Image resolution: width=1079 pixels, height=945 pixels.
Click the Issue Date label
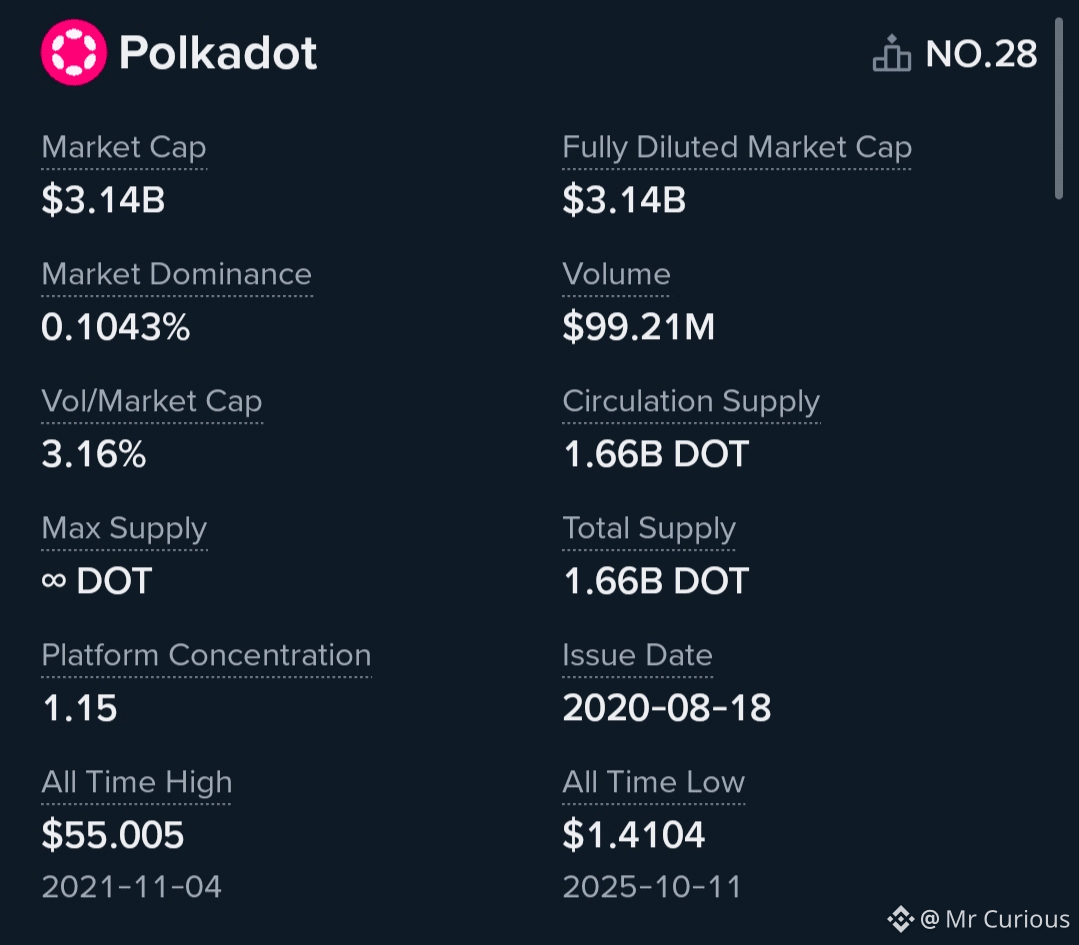637,656
